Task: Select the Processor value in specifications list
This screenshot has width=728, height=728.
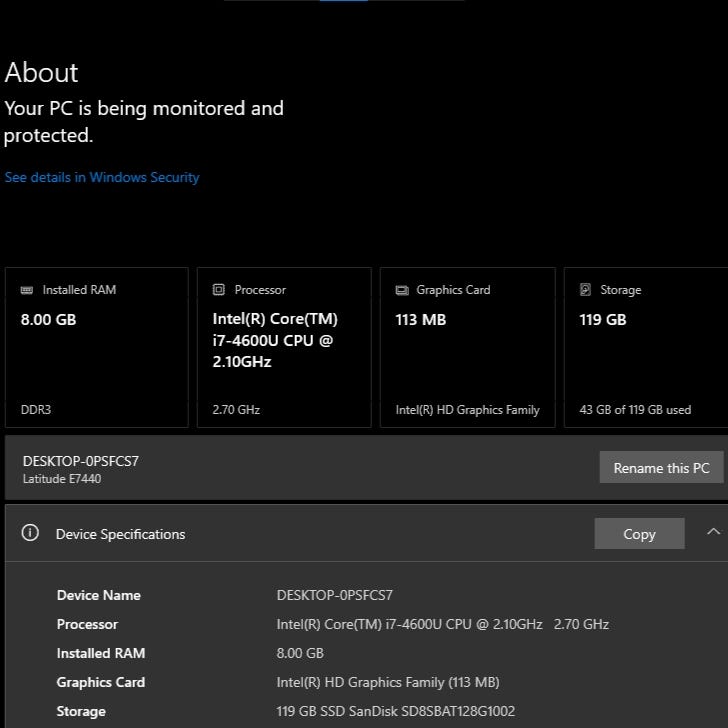Action: click(442, 624)
